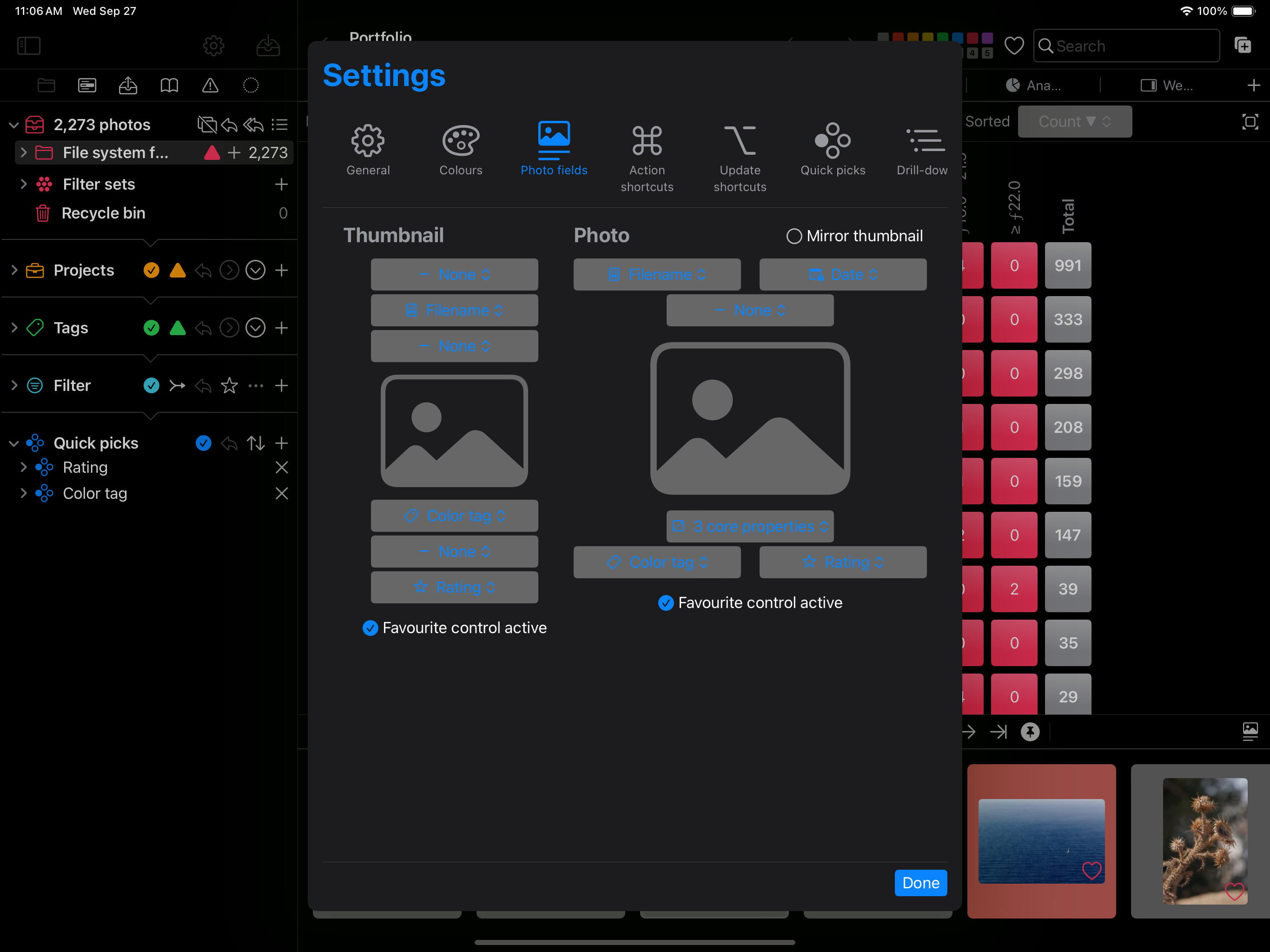Click the blue color tag swatch
1270x952 pixels.
[x=958, y=37]
